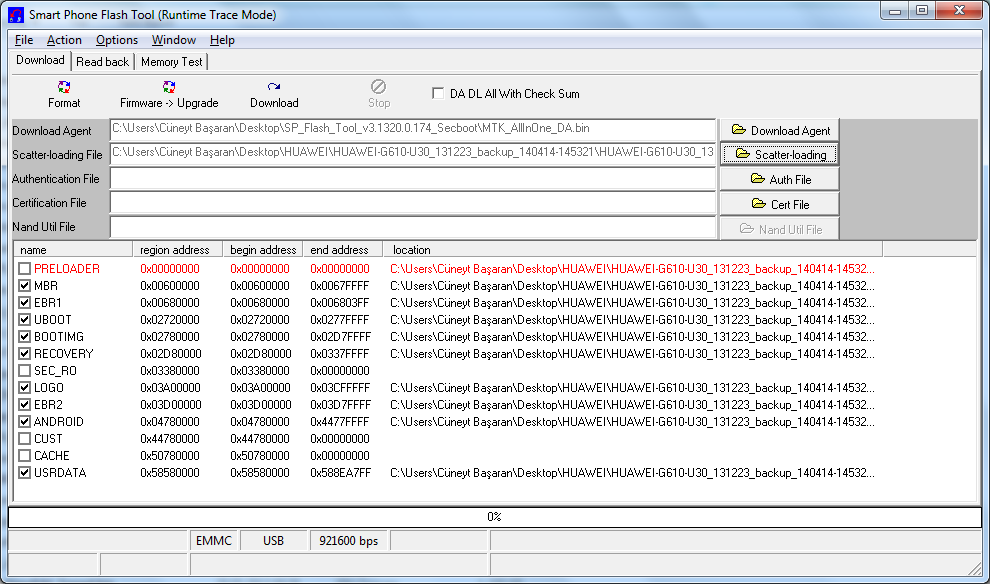
Task: Click the Auth File button
Action: [780, 179]
